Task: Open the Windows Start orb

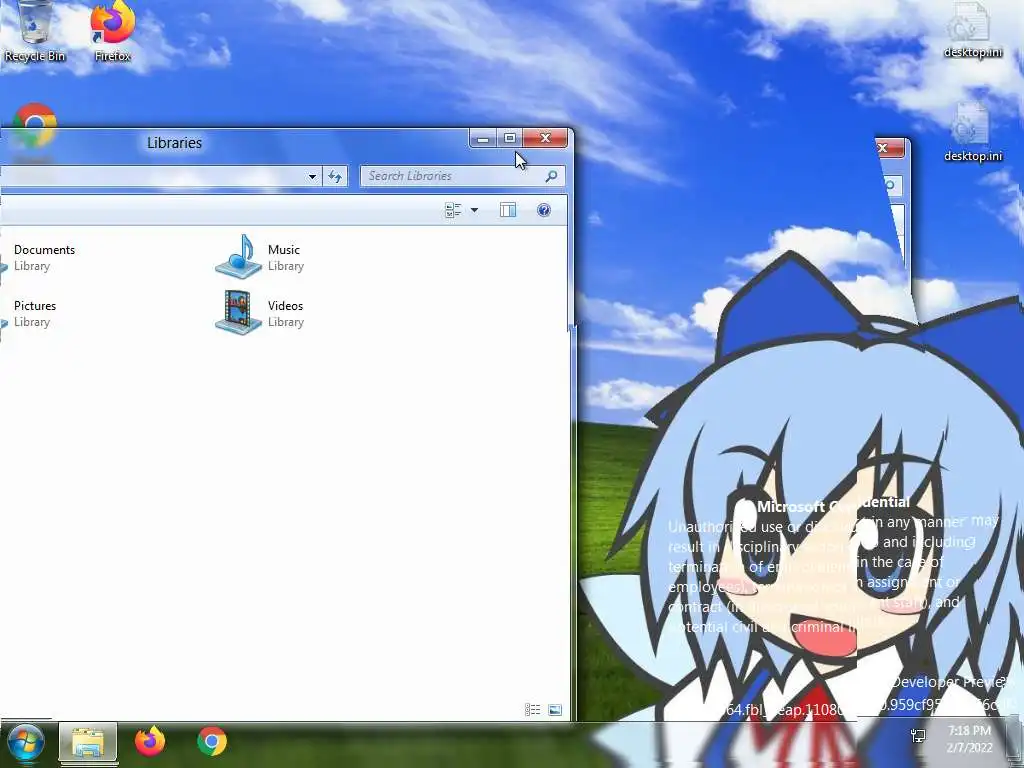Action: point(25,744)
